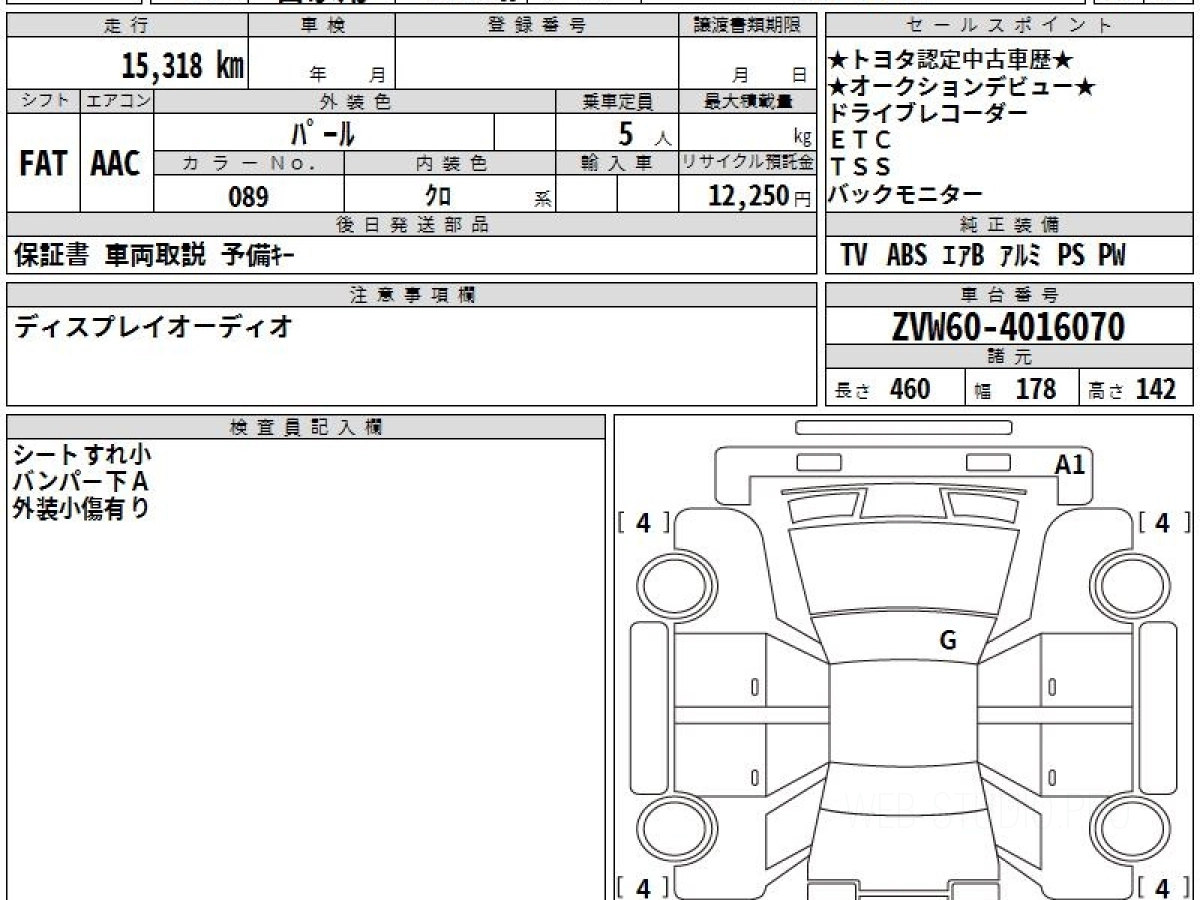Image resolution: width=1200 pixels, height=900 pixels.
Task: Click the G mark on windshield diagram
Action: pos(948,641)
